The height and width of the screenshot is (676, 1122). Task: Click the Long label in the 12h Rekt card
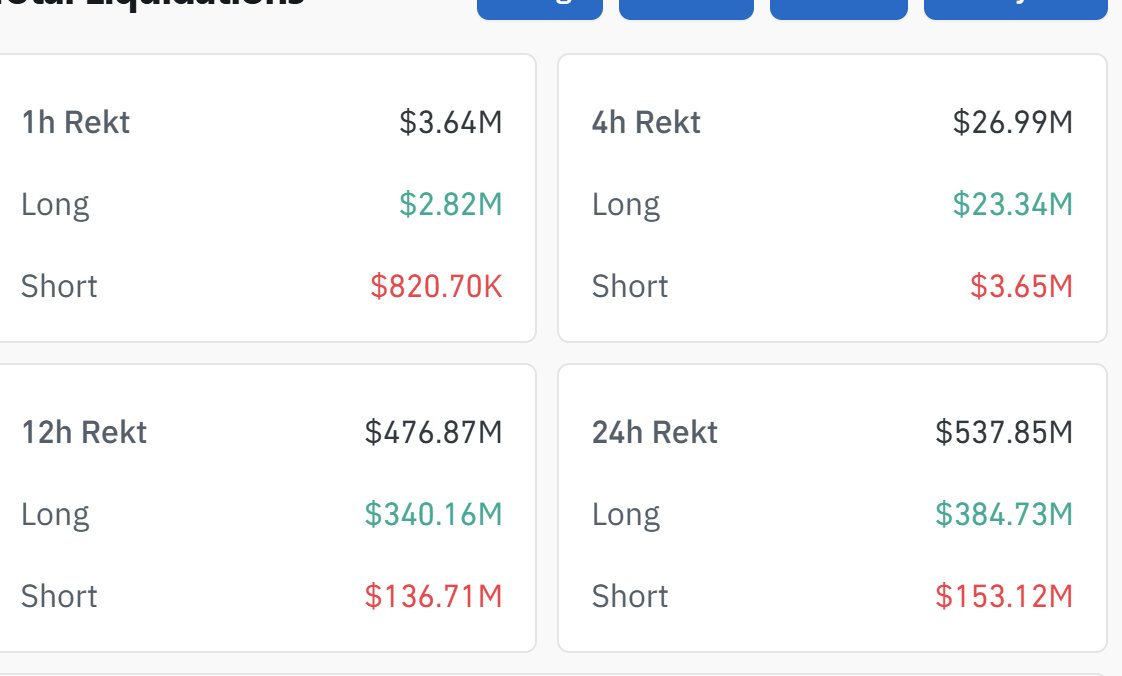(x=55, y=516)
